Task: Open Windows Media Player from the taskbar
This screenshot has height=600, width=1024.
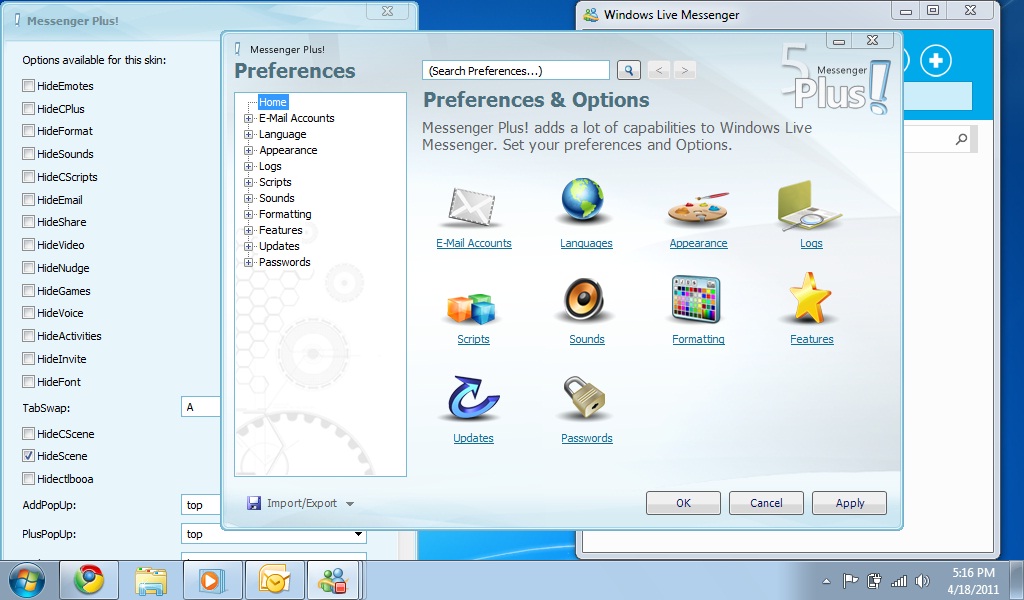Action: point(212,580)
